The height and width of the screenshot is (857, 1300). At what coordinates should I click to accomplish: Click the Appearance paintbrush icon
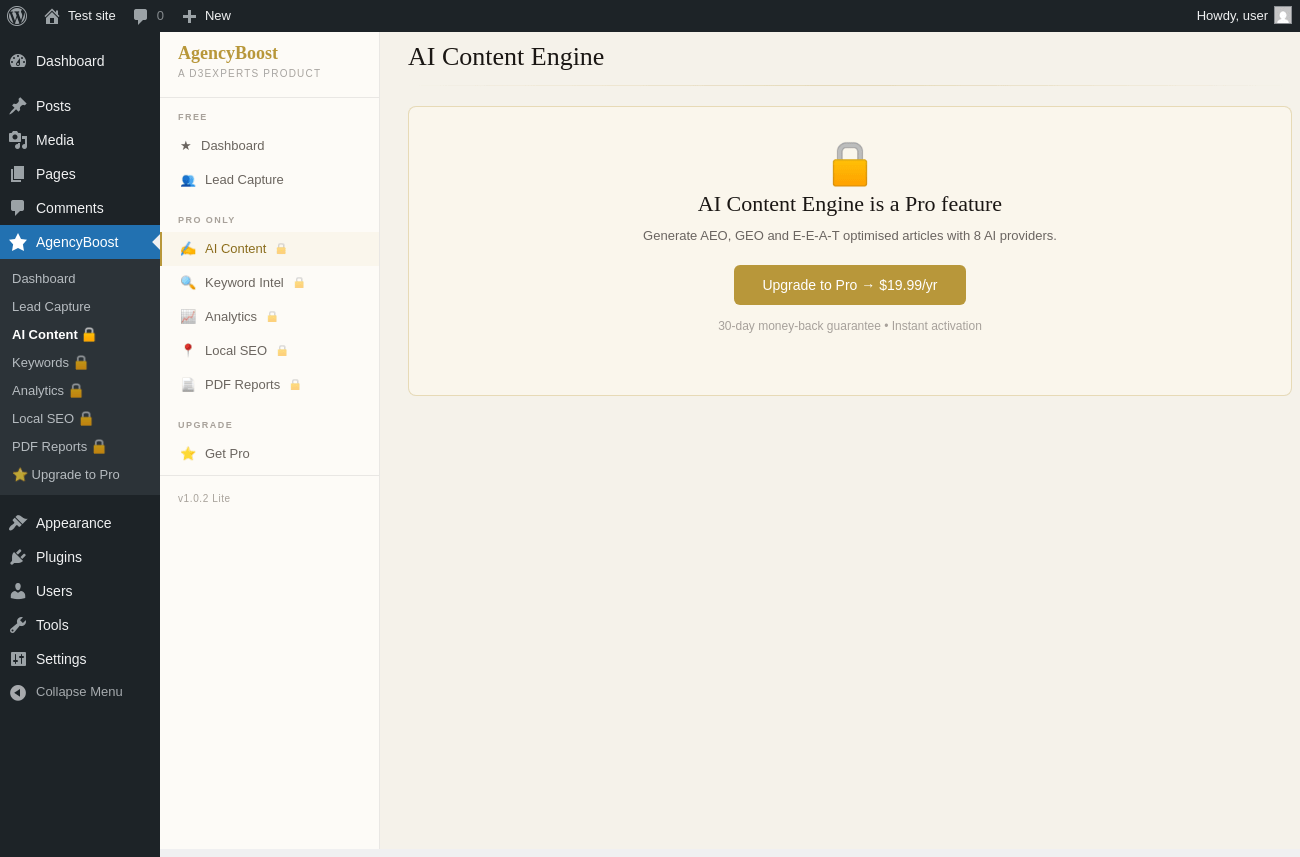[x=18, y=523]
